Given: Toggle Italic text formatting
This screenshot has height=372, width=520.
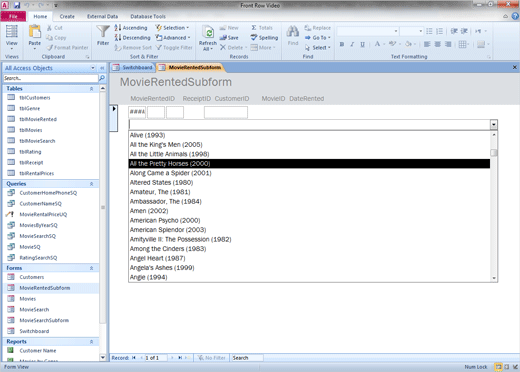Looking at the screenshot, I should [352, 44].
